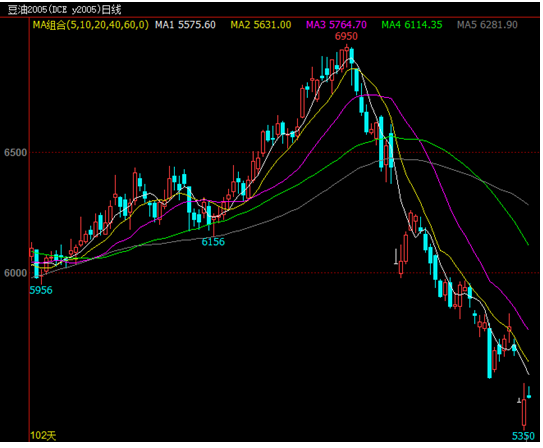The width and height of the screenshot is (543, 448).
Task: Click the chart title 豆油2005 日线
Action: (x=64, y=10)
